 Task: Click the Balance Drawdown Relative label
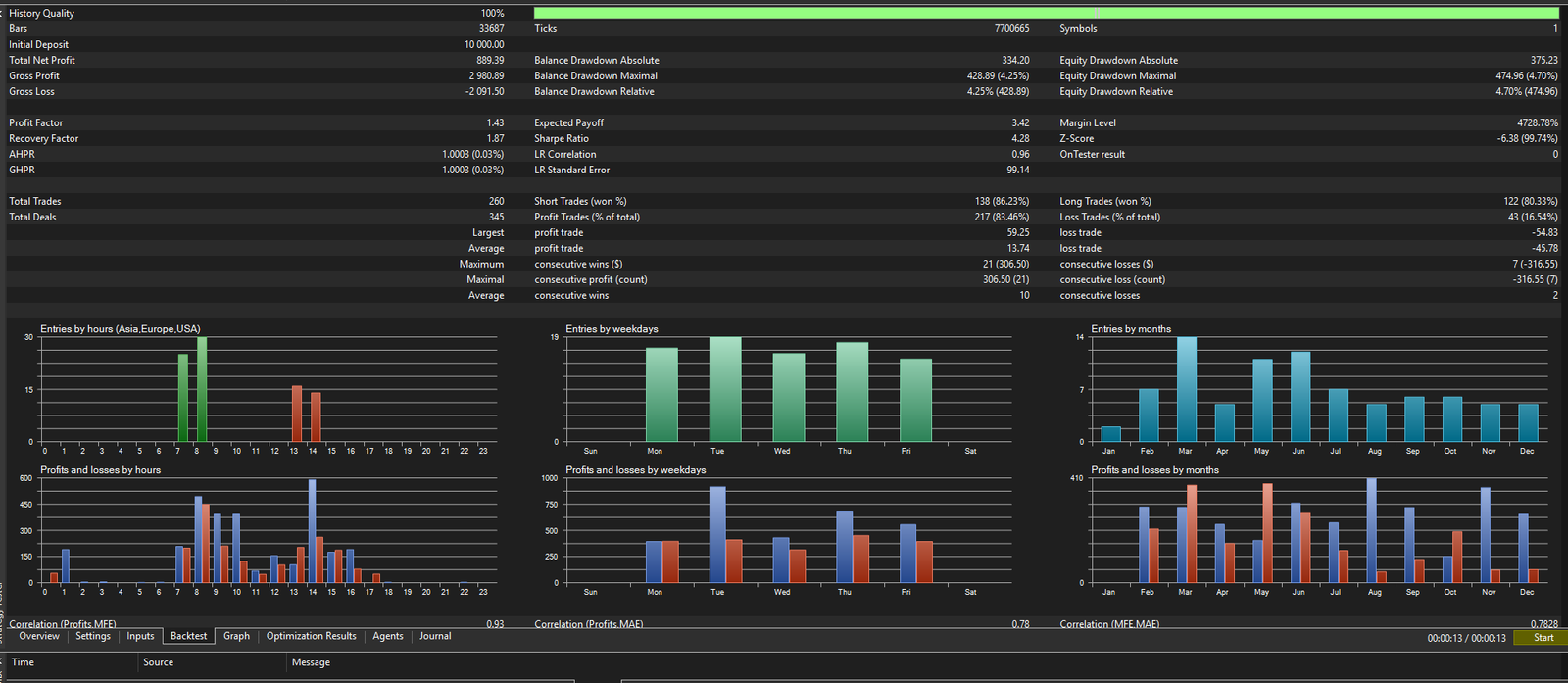pos(594,91)
